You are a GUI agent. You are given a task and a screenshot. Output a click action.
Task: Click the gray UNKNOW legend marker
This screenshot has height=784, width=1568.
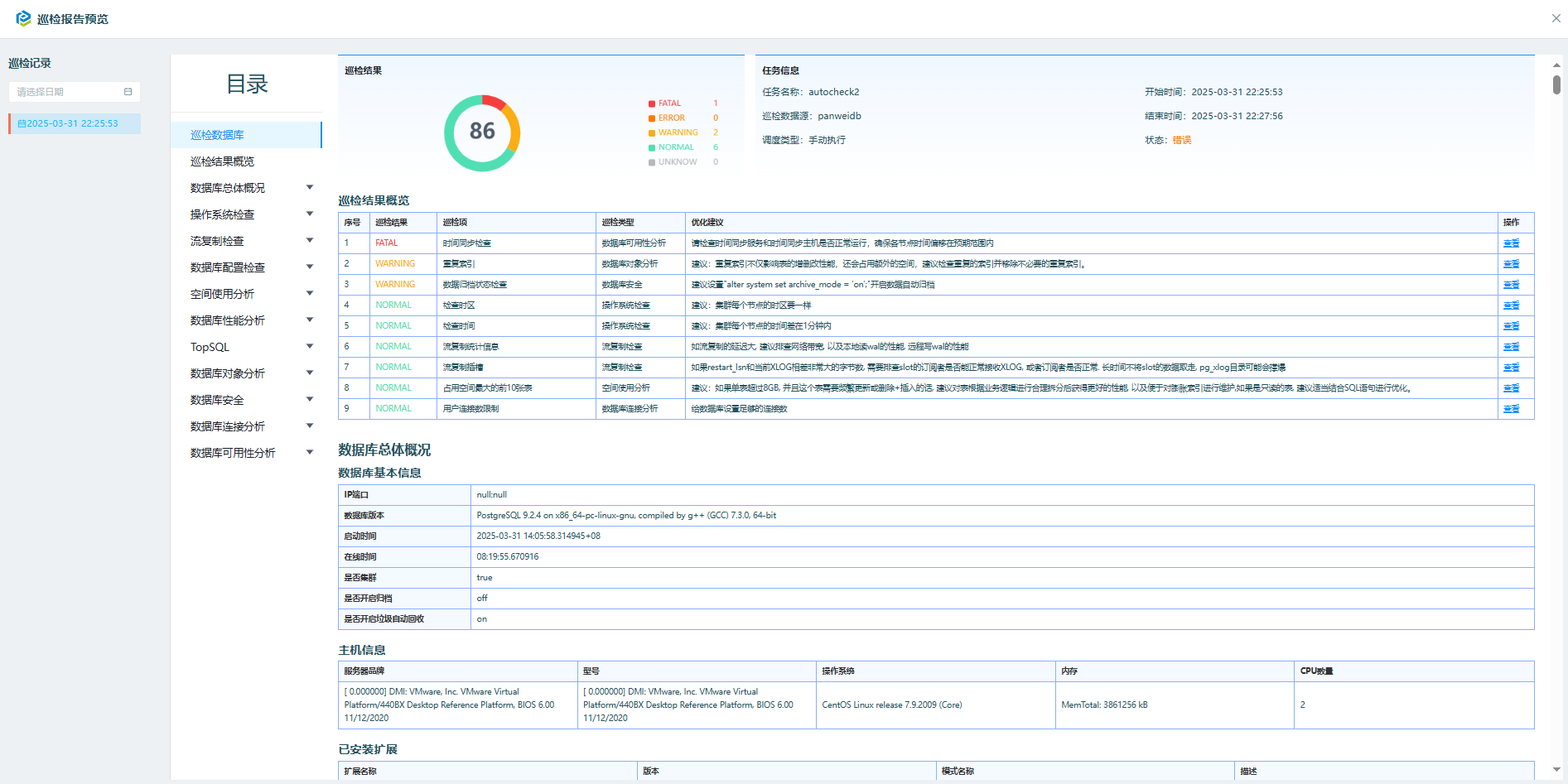(x=652, y=163)
